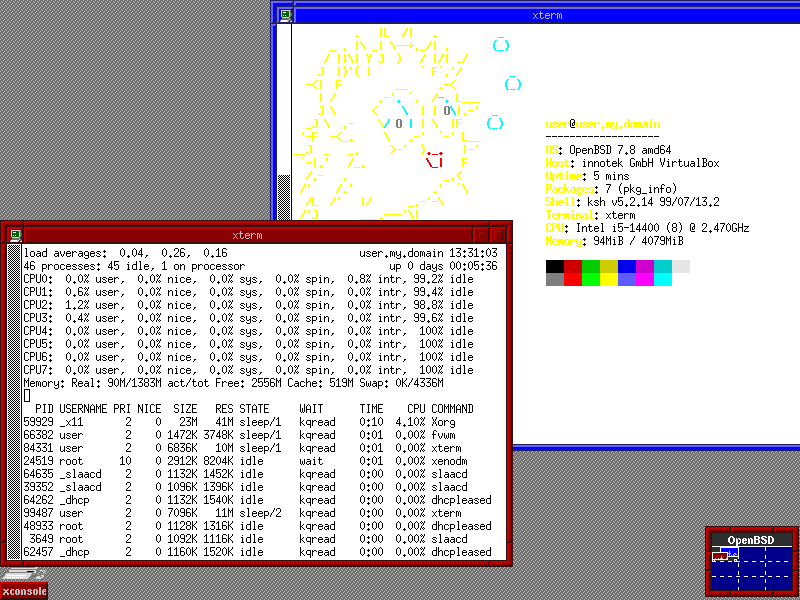Image resolution: width=800 pixels, height=600 pixels.
Task: Switch to the top-middle virtual desktop in pager
Action: [x=751, y=552]
